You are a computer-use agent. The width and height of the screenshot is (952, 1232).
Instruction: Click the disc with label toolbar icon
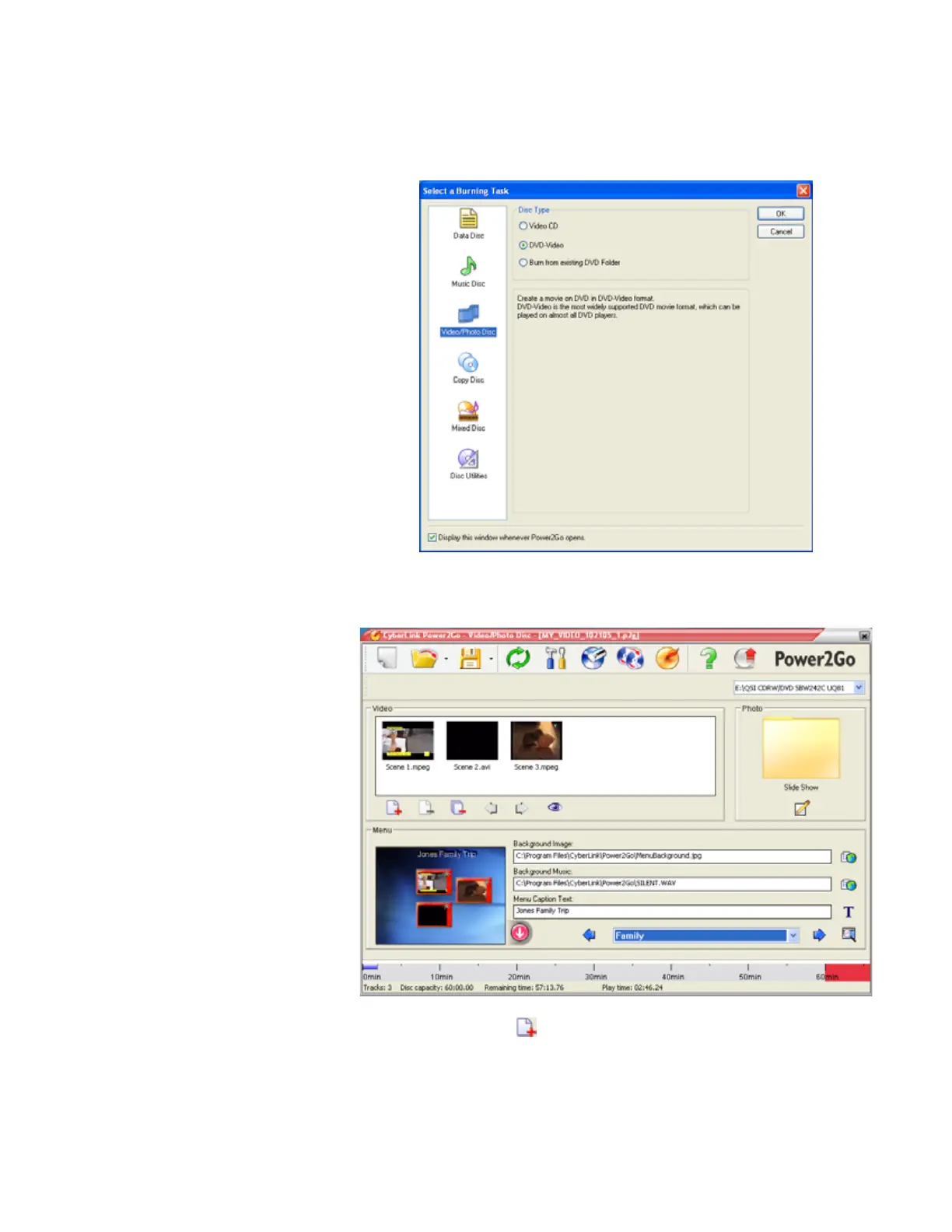593,659
